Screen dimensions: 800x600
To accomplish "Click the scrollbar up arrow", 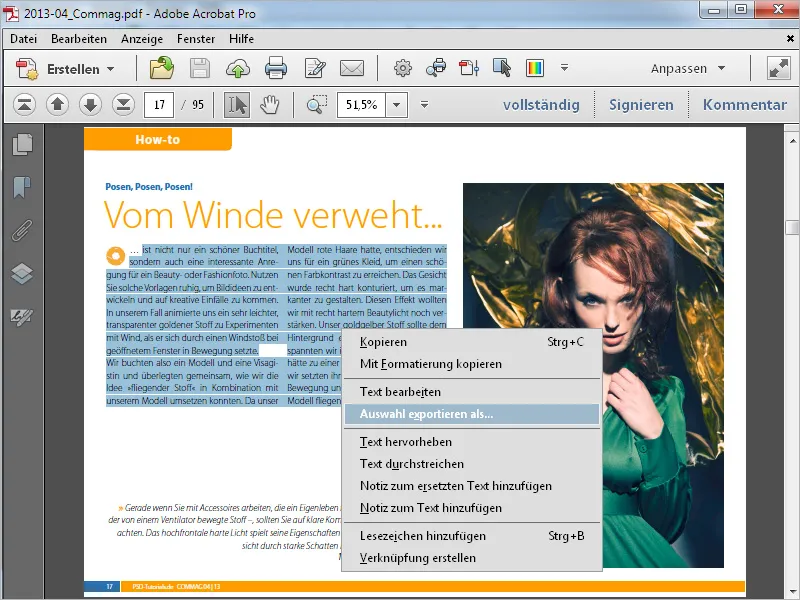I will tap(792, 140).
